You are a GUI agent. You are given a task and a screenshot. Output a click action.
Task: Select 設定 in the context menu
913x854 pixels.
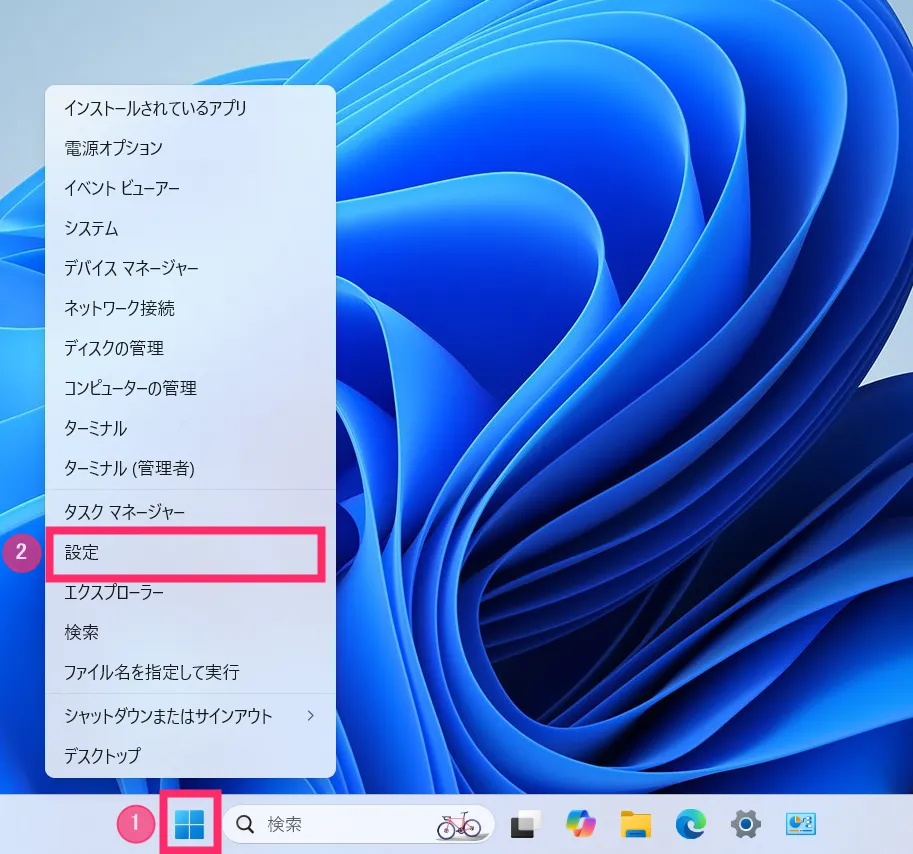click(x=190, y=552)
